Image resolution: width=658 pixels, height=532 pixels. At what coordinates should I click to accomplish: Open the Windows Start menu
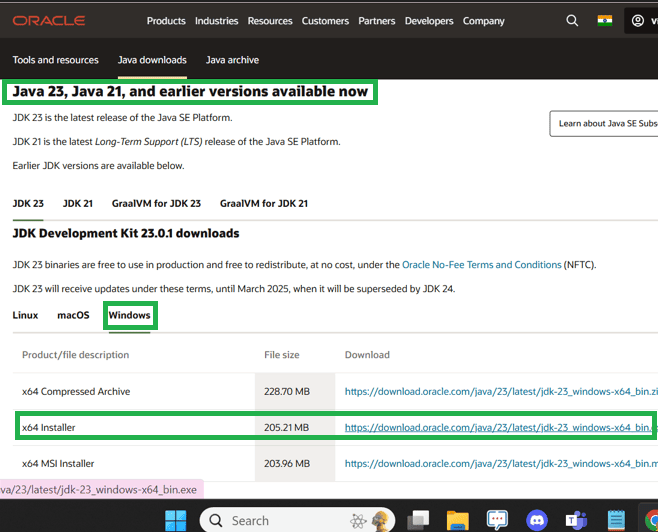175,520
